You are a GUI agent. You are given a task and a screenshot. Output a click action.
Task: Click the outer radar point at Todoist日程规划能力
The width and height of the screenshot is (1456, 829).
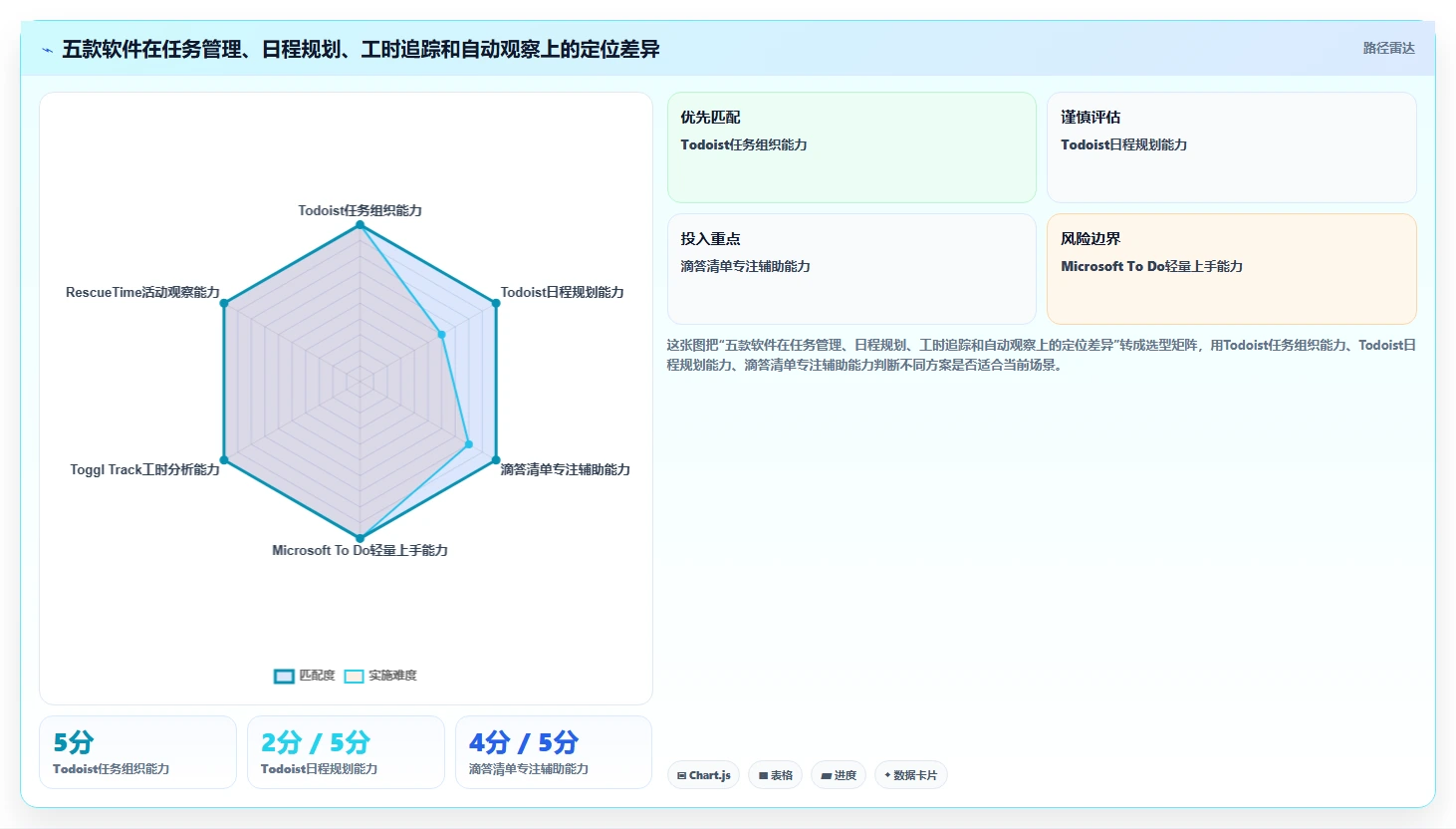(495, 303)
